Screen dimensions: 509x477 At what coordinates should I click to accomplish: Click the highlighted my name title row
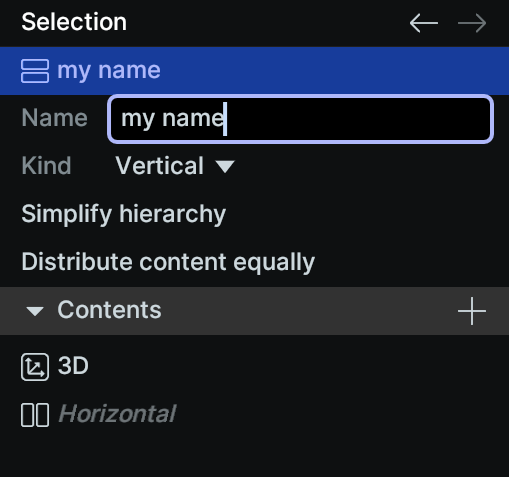(x=254, y=71)
